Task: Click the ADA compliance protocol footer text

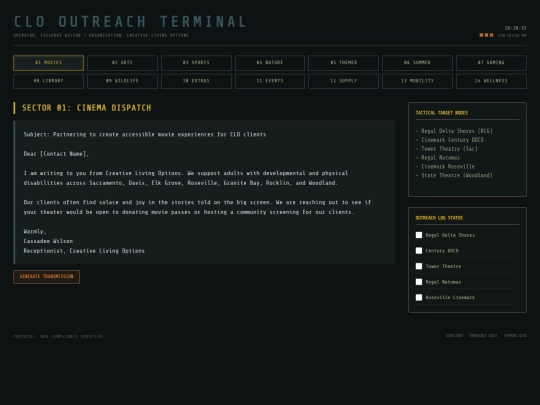Action: point(58,336)
